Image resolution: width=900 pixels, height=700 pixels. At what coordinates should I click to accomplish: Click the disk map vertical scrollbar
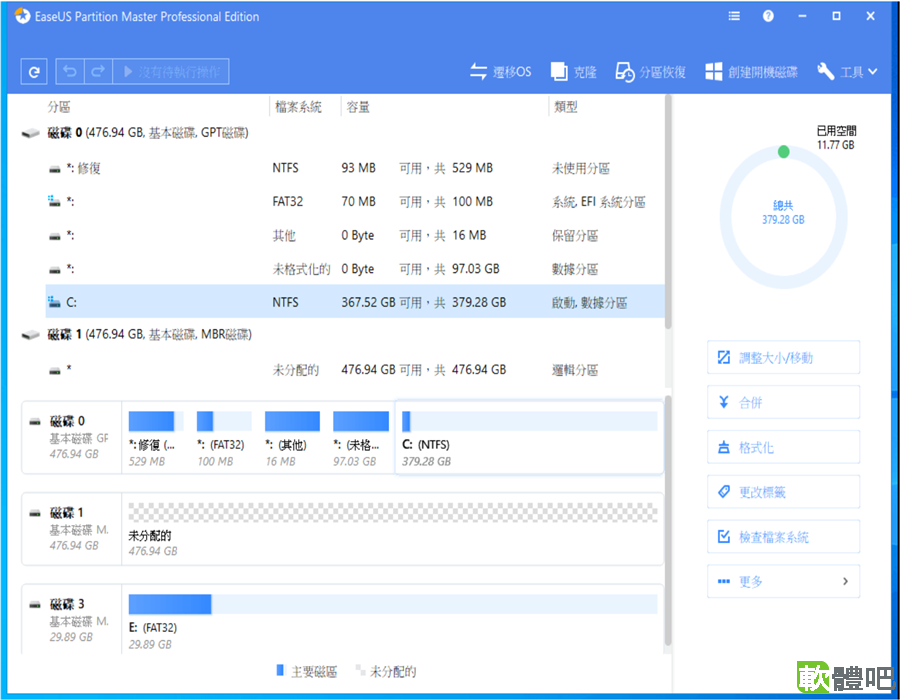[x=668, y=520]
